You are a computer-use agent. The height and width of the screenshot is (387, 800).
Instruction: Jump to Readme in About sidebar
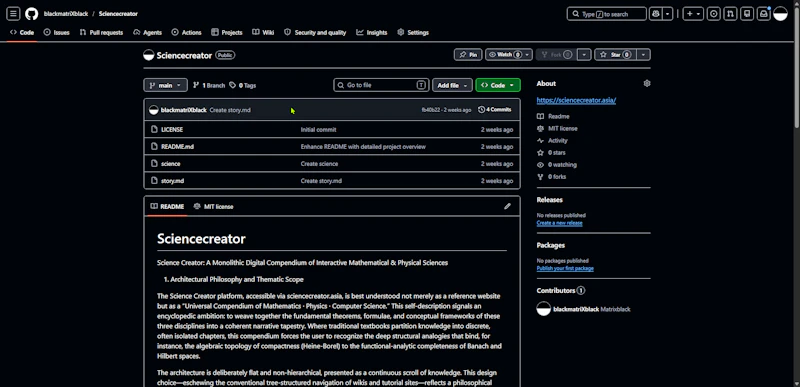[x=554, y=116]
